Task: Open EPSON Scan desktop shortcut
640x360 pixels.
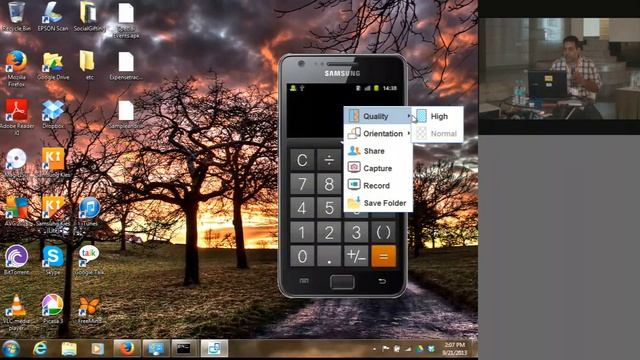Action: (x=53, y=17)
